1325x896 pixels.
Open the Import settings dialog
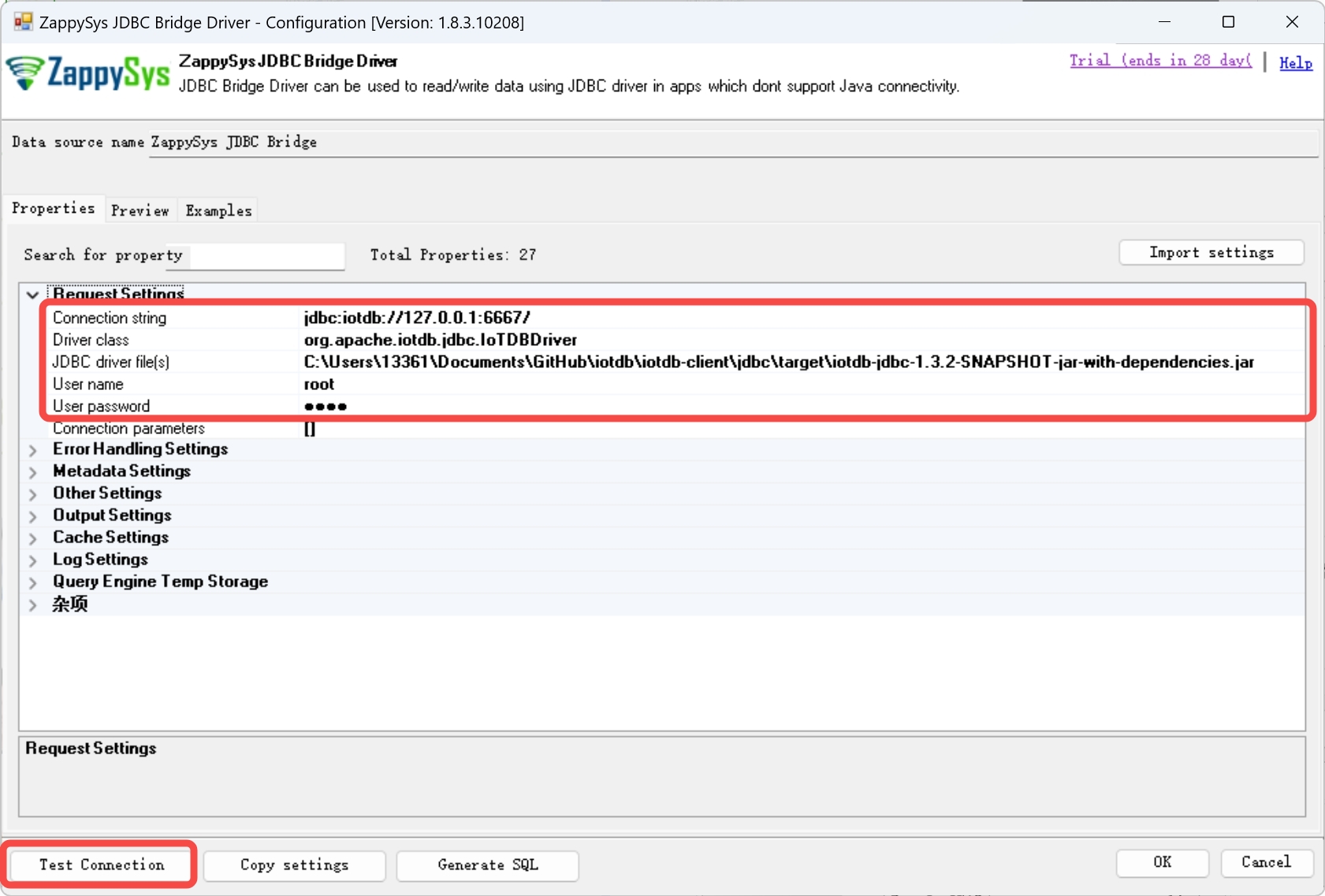1211,252
